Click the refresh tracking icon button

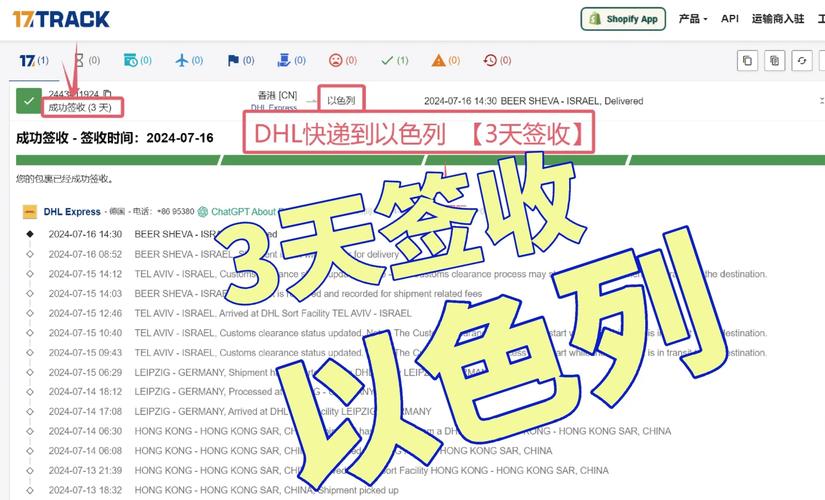802,61
